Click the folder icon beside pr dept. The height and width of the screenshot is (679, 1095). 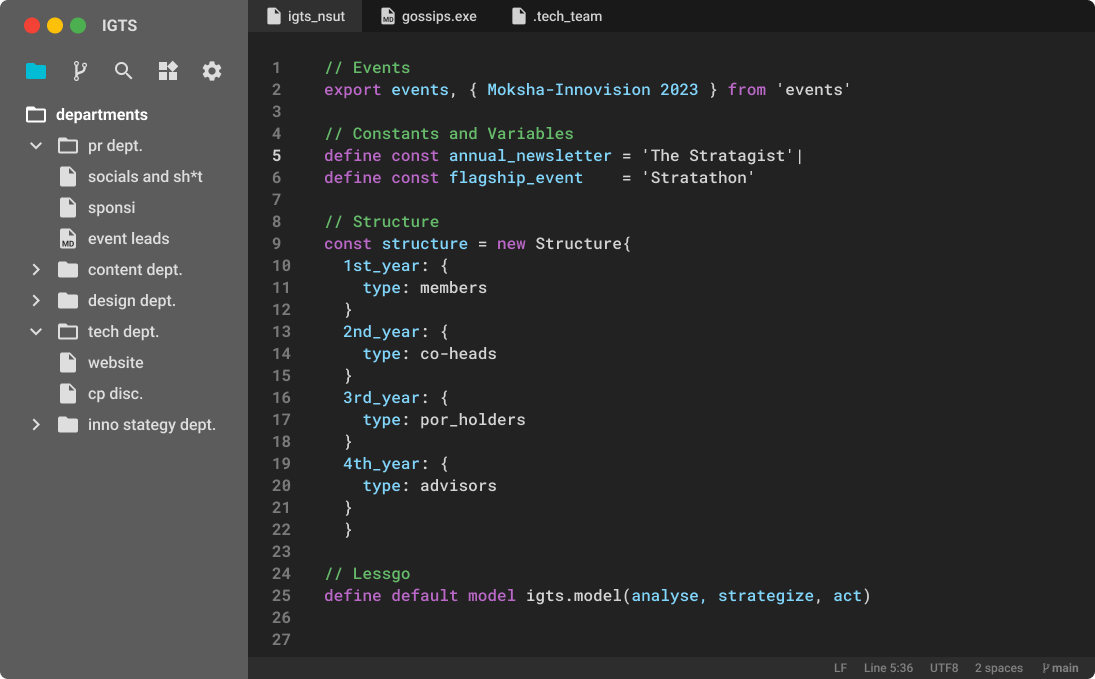[x=68, y=145]
